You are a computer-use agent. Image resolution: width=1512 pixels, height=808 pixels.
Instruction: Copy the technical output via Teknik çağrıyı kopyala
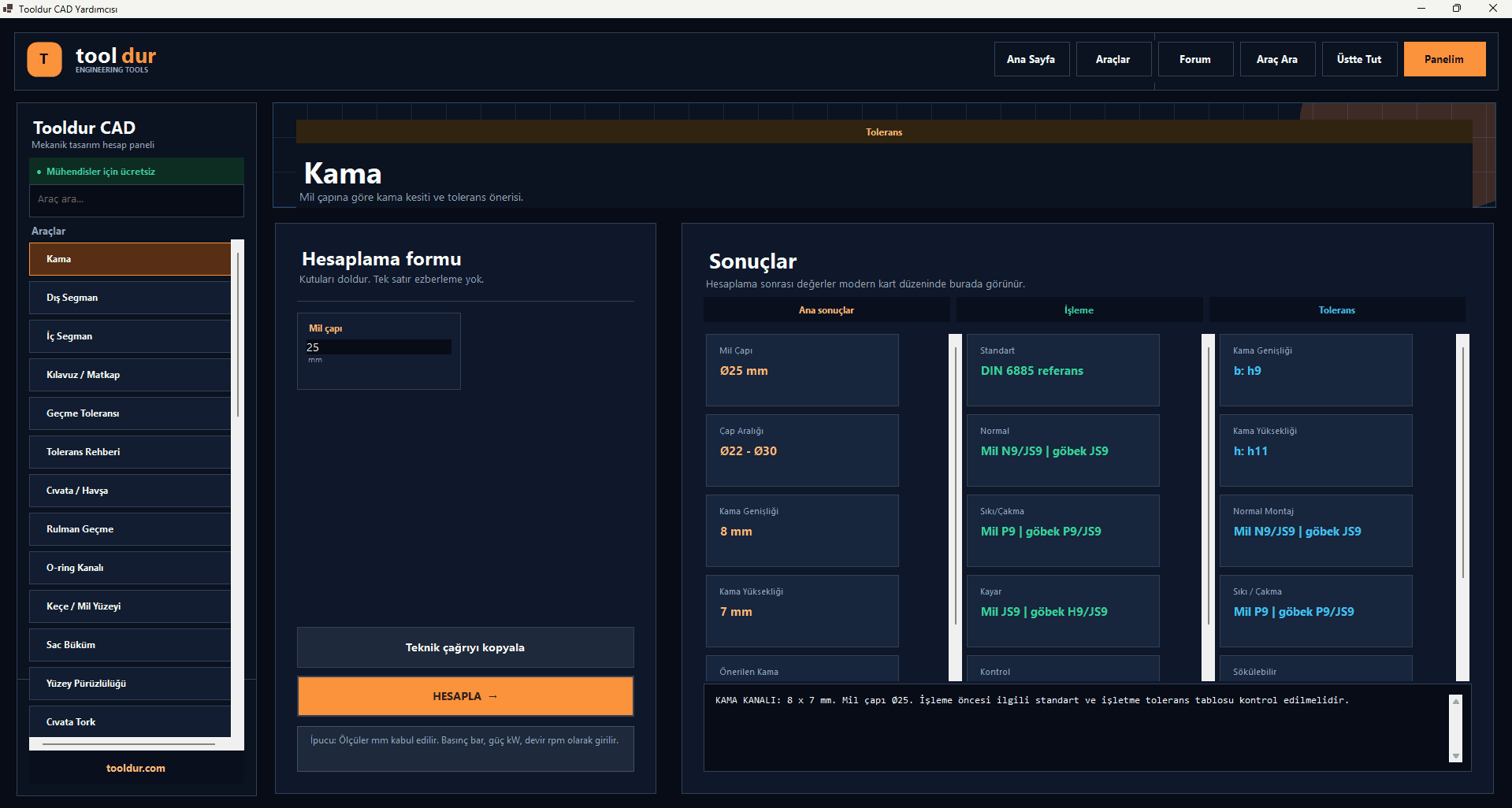(465, 647)
